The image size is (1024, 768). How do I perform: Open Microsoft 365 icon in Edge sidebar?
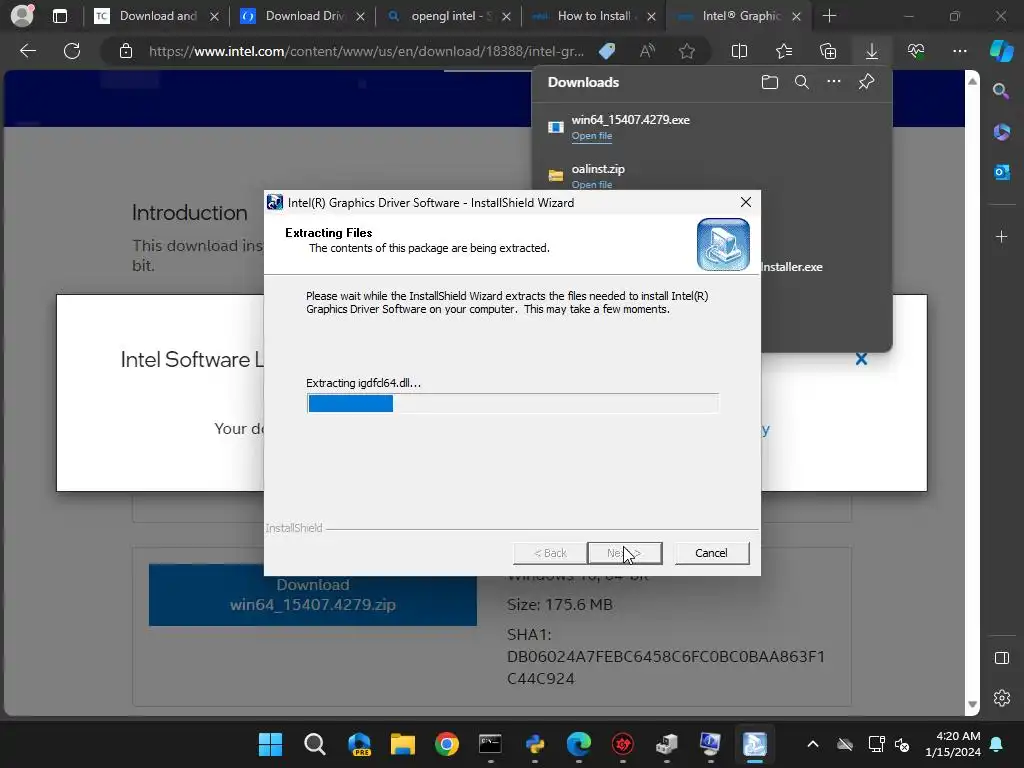1001,132
